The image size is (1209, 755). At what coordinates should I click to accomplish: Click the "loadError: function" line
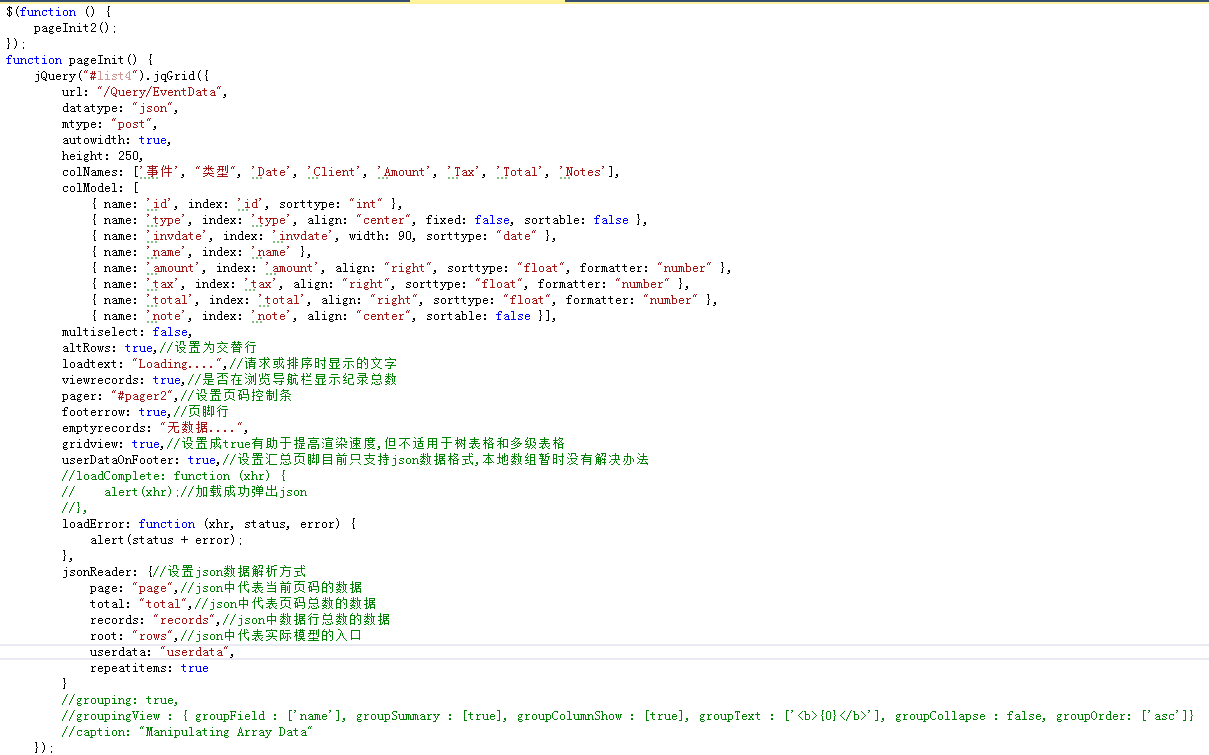(x=209, y=524)
